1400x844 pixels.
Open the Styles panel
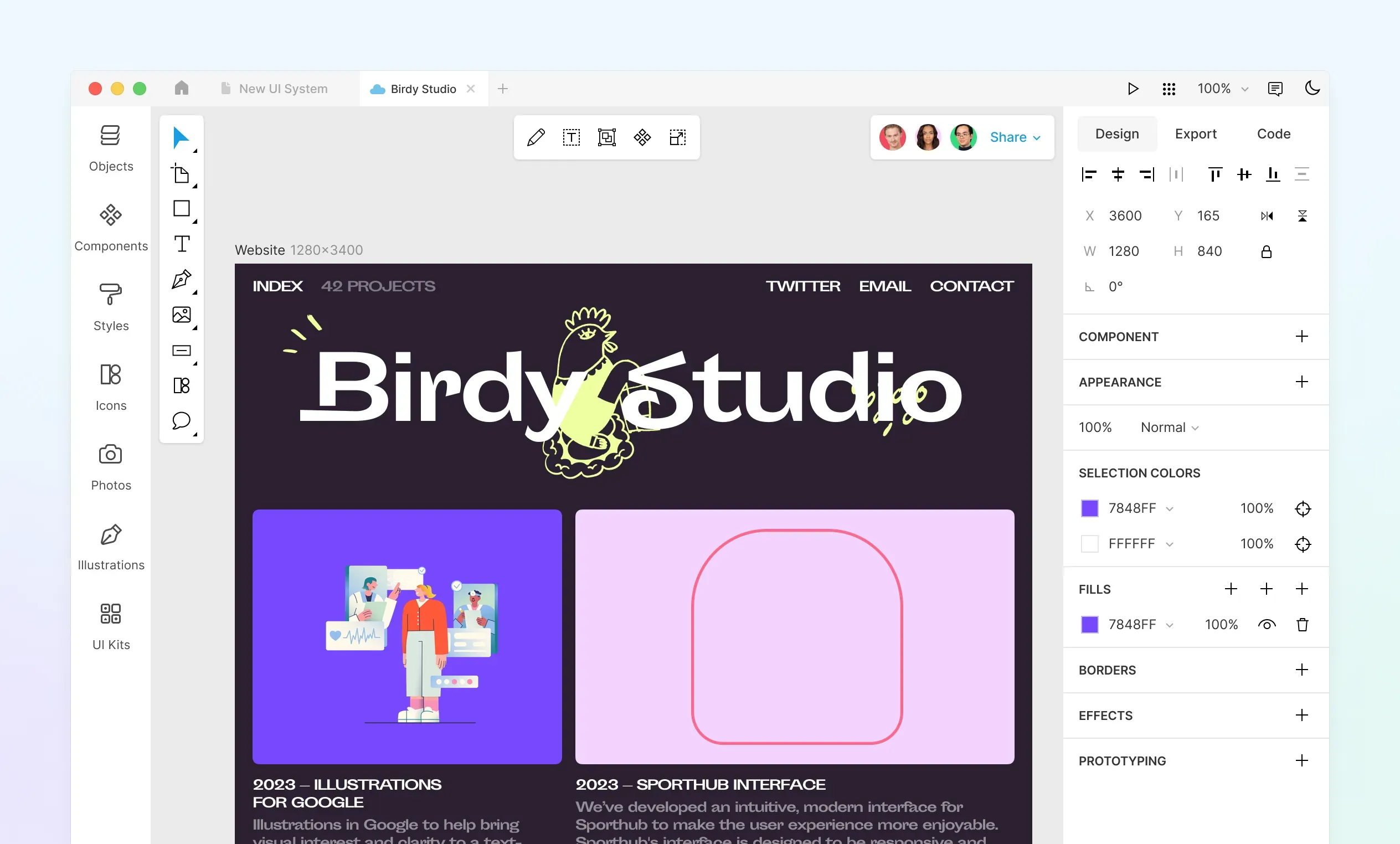[x=111, y=307]
